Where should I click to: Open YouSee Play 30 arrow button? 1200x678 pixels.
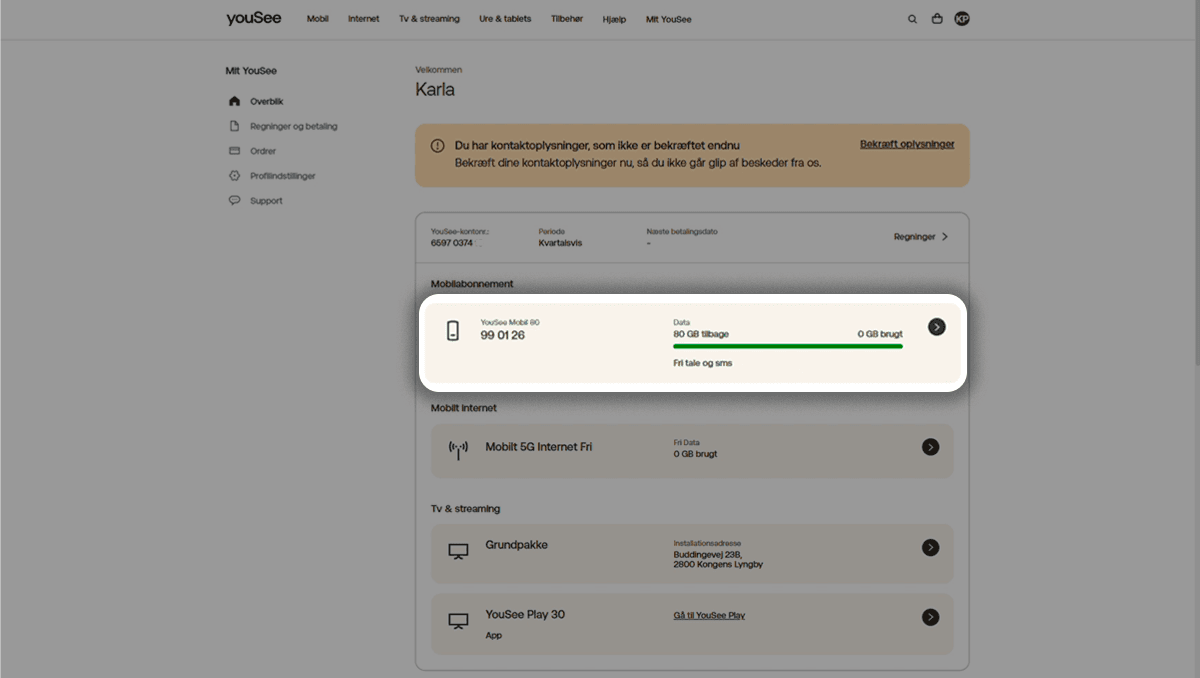coord(930,617)
